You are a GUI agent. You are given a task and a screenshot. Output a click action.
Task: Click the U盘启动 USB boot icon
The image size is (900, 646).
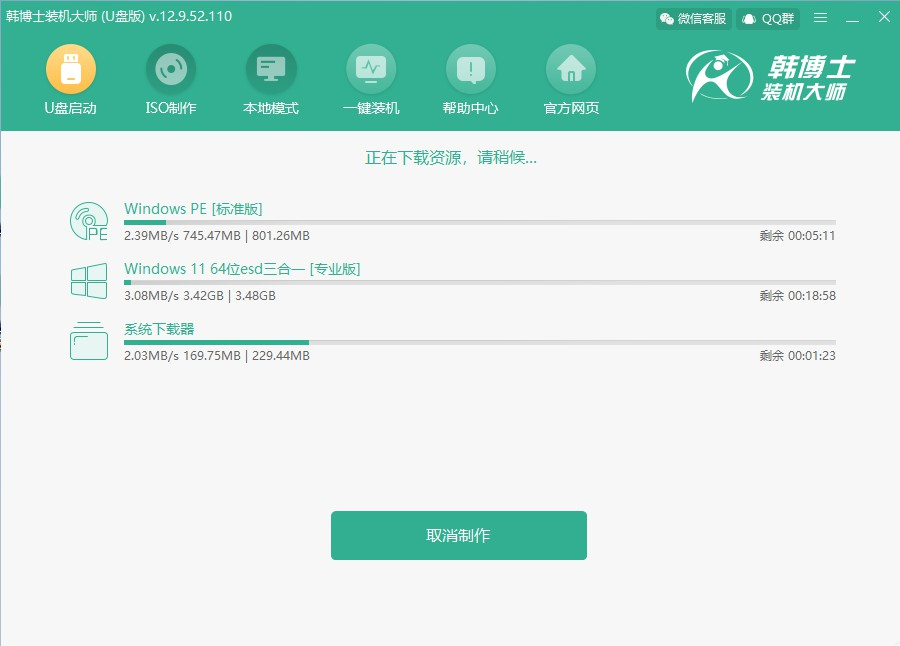point(71,70)
